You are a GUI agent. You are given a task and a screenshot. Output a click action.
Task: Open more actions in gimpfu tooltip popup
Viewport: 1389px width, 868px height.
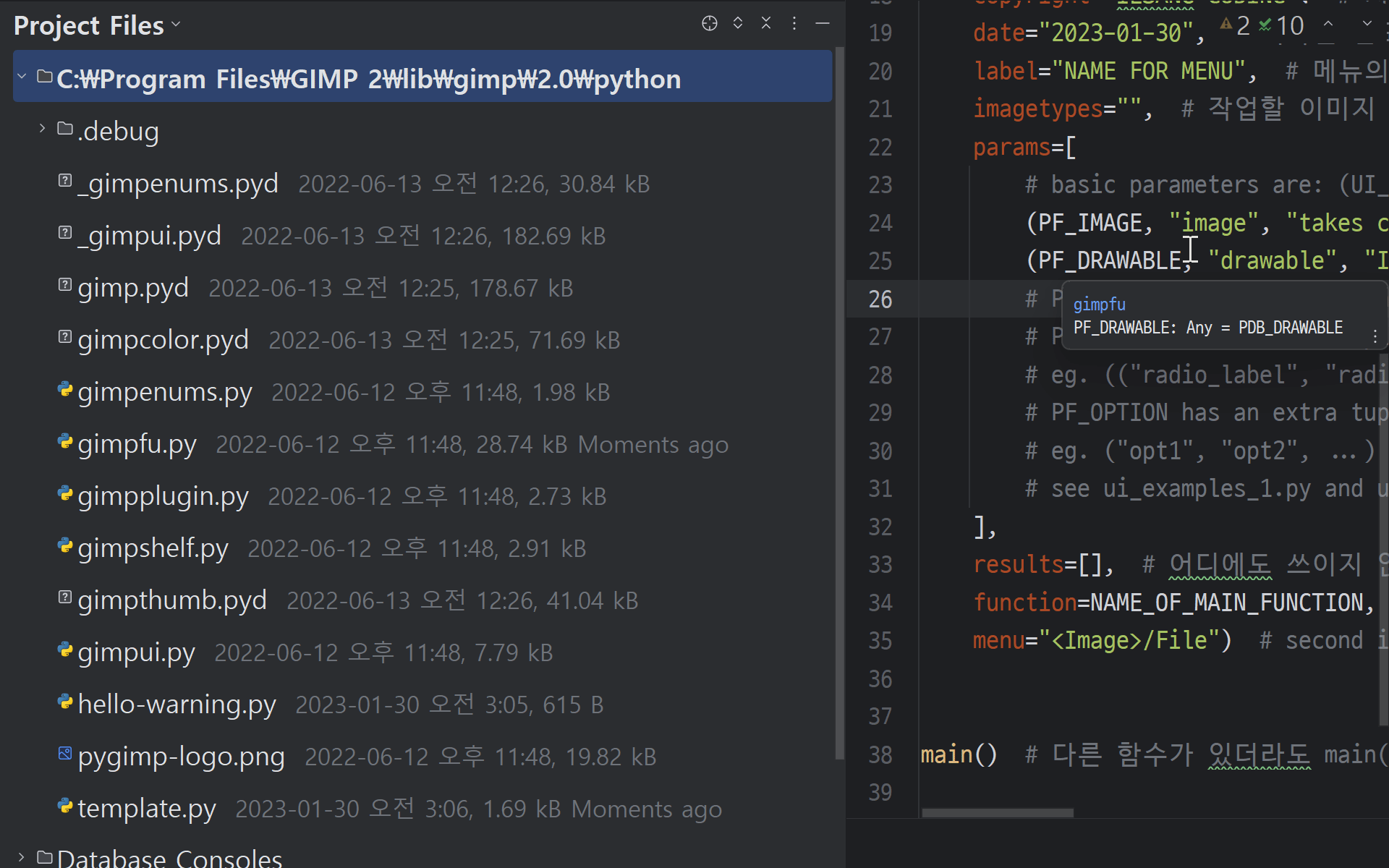pyautogui.click(x=1375, y=336)
